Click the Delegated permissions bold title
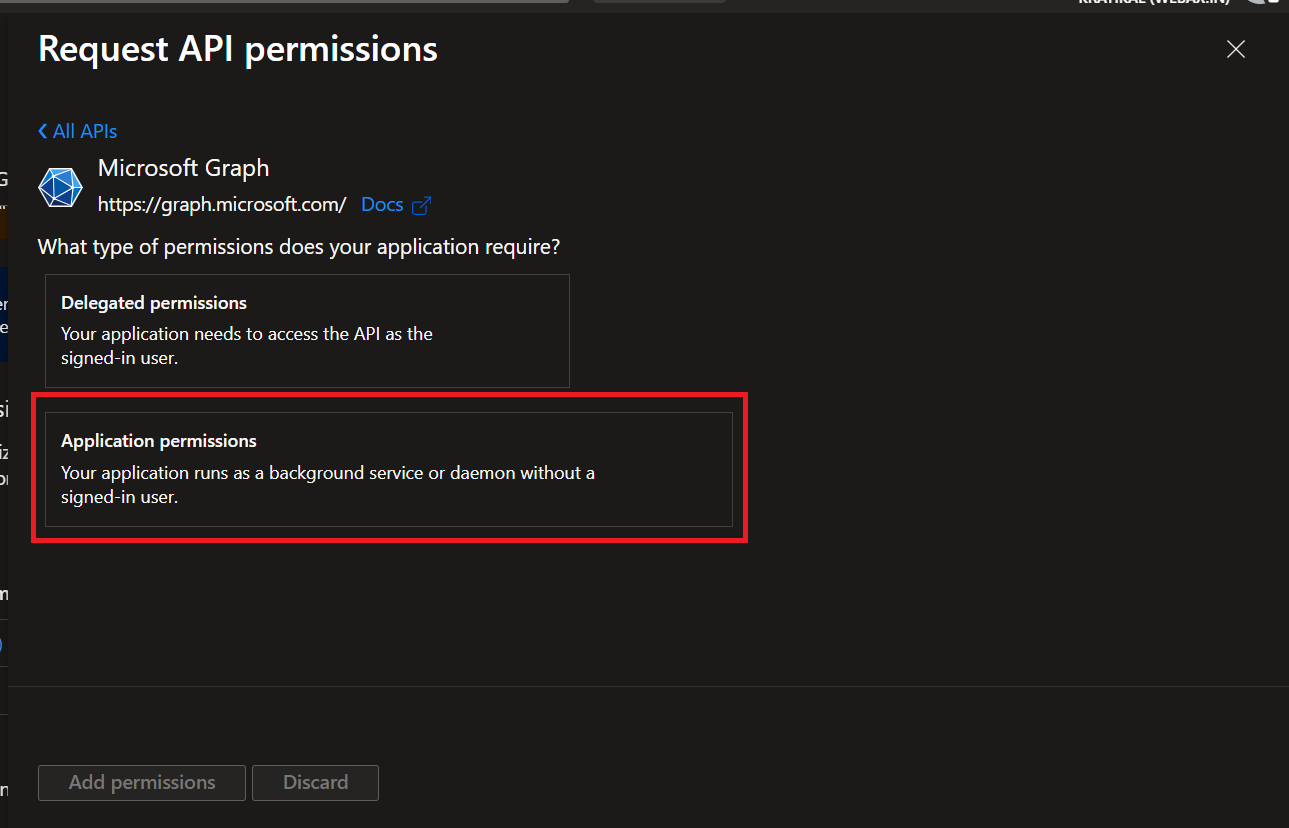 click(x=154, y=303)
